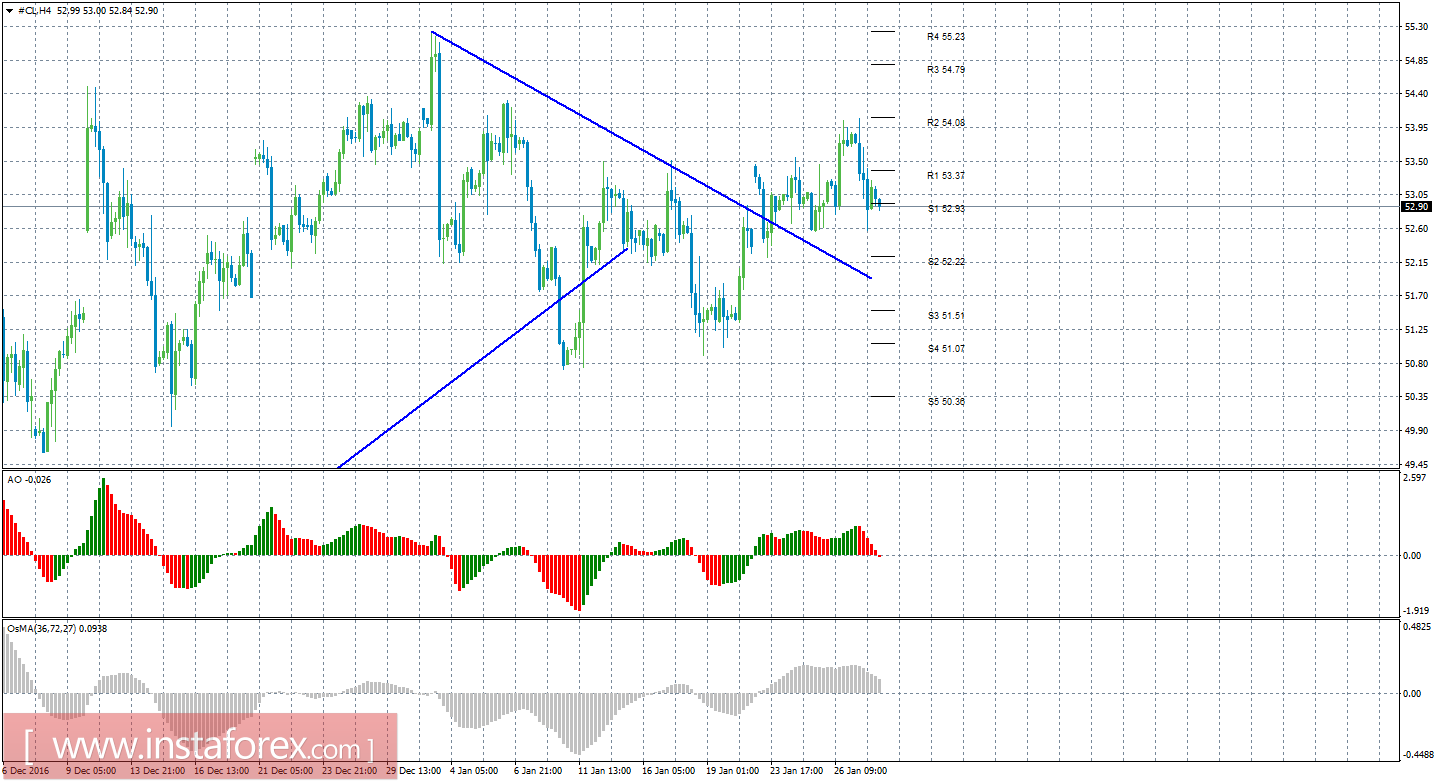Select the AO -0.026 indicator label
Viewport: 1439px width, 782px height.
click(29, 480)
